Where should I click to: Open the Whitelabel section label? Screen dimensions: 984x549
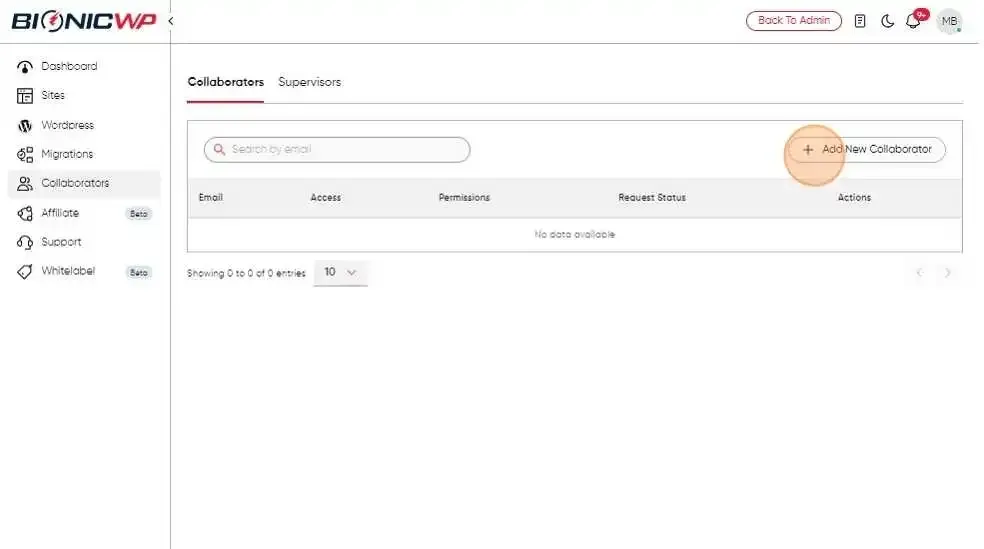[x=68, y=270]
